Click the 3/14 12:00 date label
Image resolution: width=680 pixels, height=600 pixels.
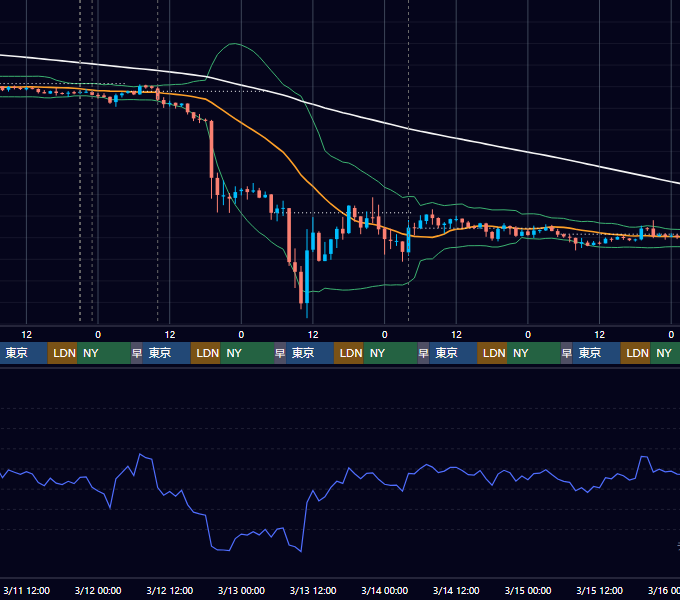(x=456, y=590)
